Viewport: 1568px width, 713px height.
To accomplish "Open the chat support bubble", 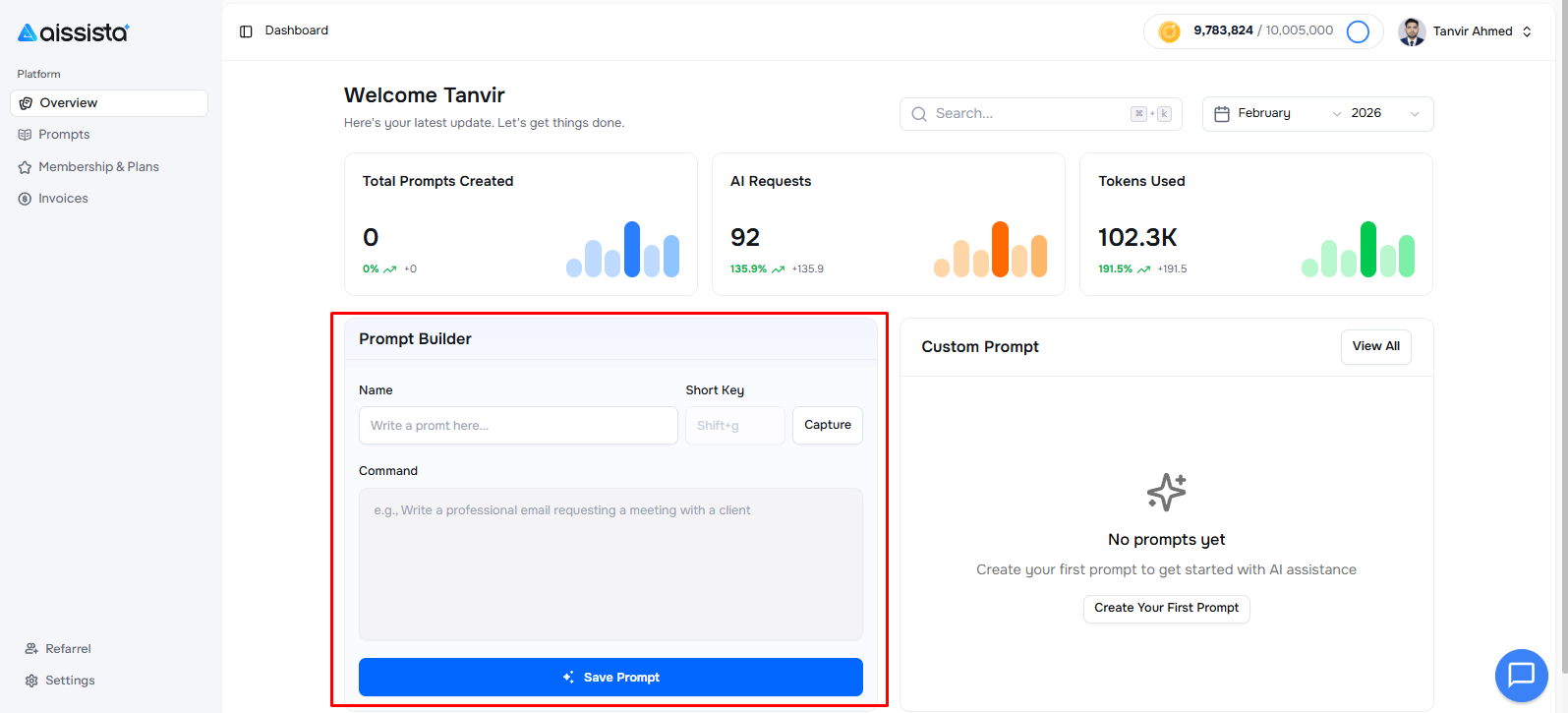I will click(x=1521, y=675).
